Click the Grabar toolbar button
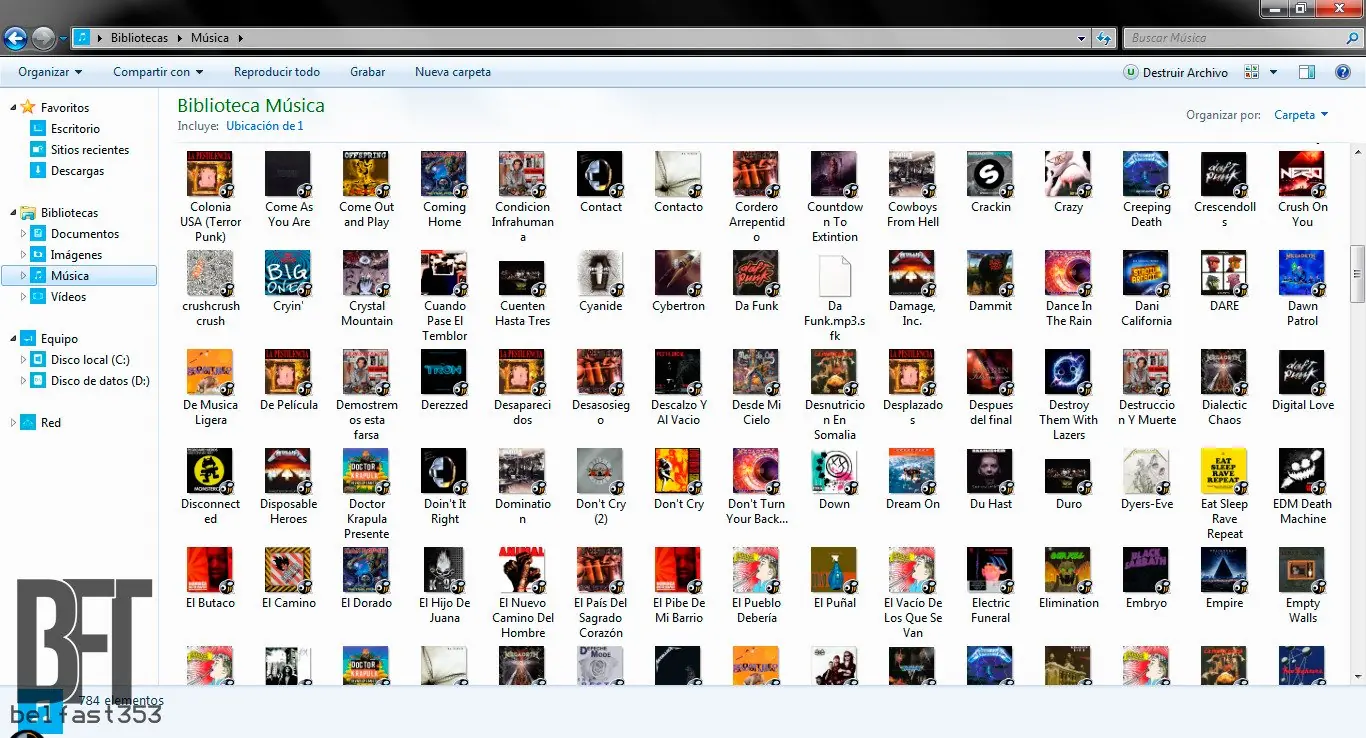 click(368, 72)
